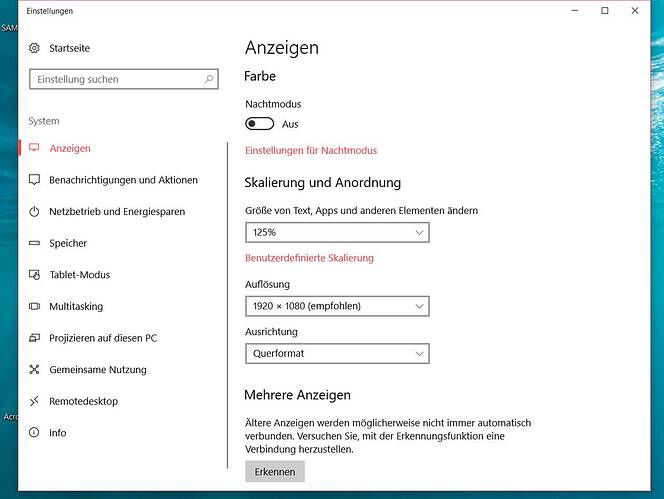Image resolution: width=664 pixels, height=499 pixels.
Task: Click the System section label
Action: click(x=44, y=121)
